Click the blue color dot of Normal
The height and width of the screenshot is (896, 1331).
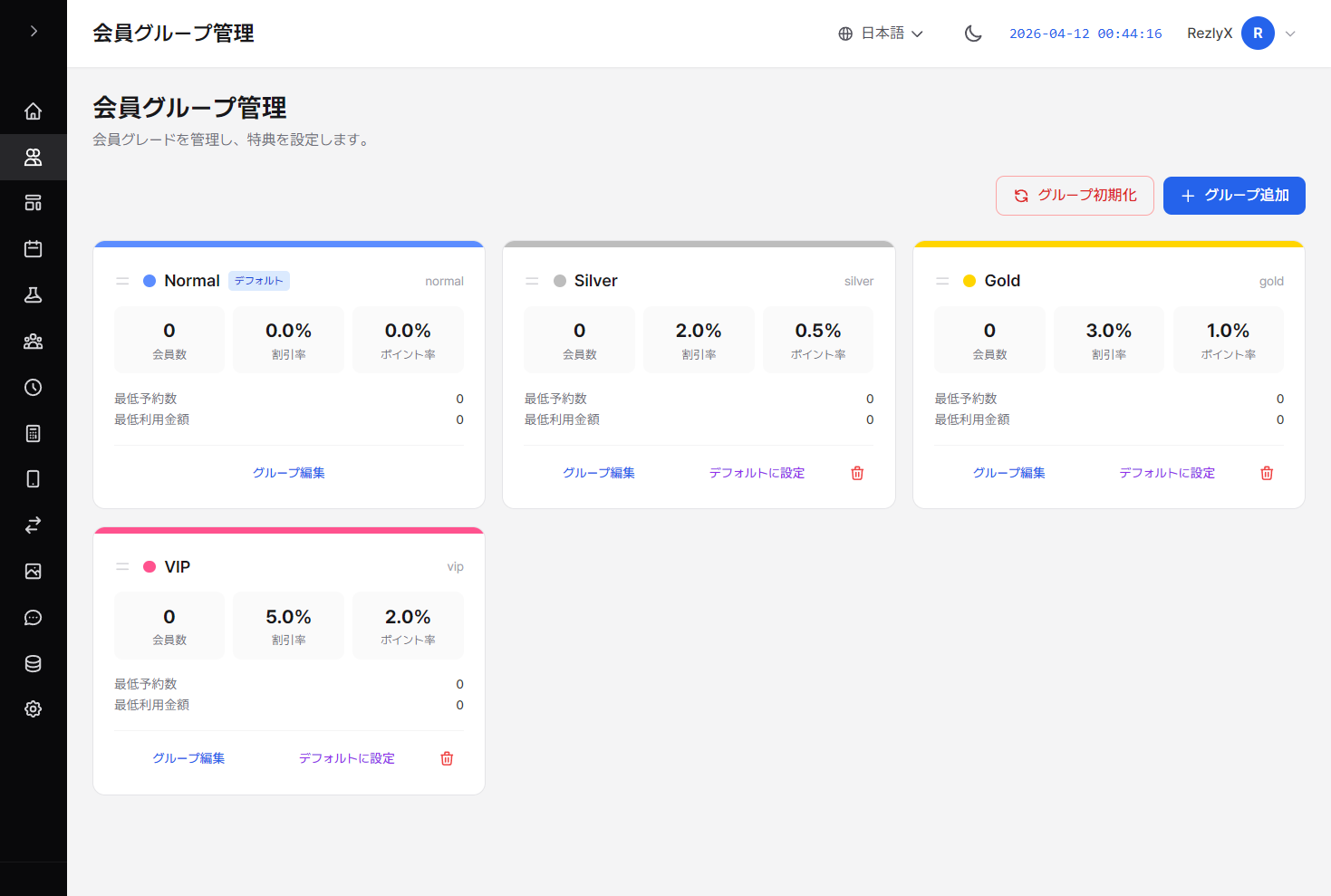coord(149,281)
